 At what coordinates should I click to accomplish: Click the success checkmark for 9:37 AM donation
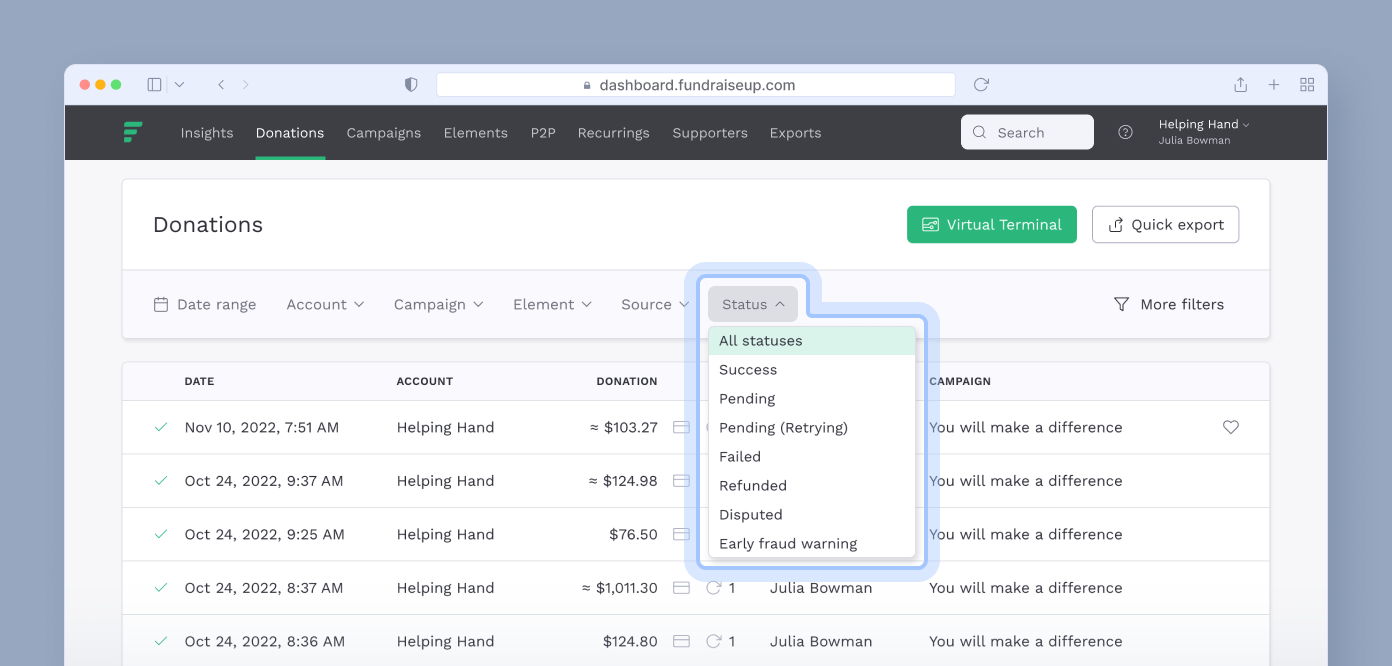click(x=160, y=481)
